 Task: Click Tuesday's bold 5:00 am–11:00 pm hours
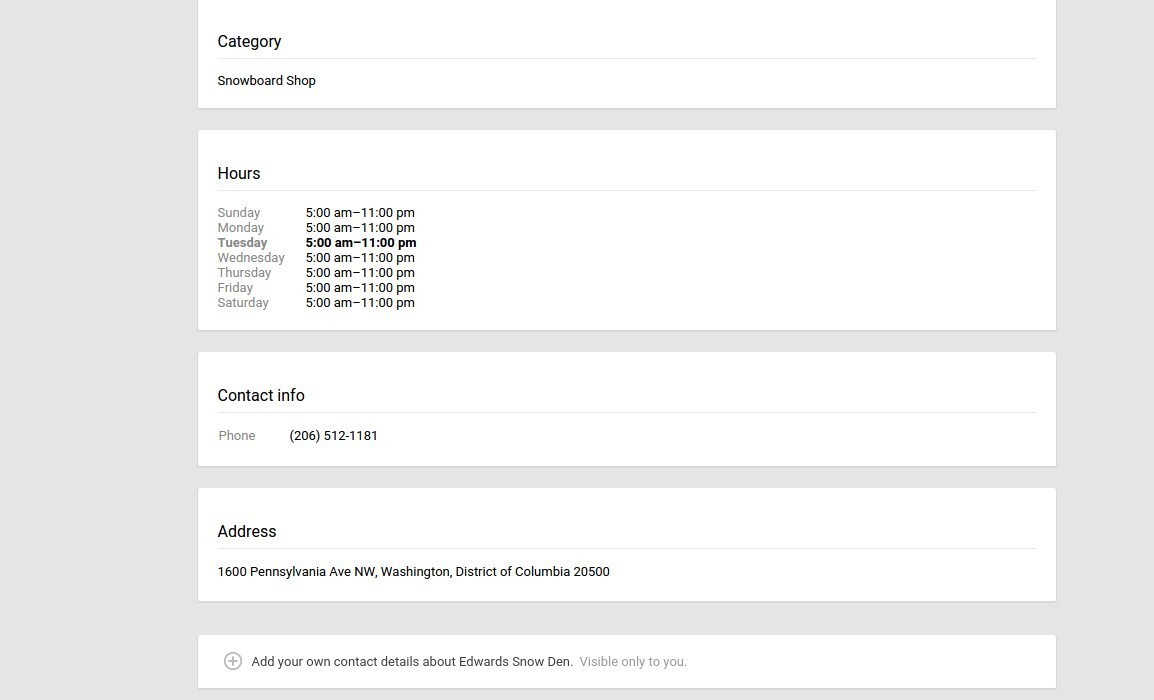click(361, 242)
